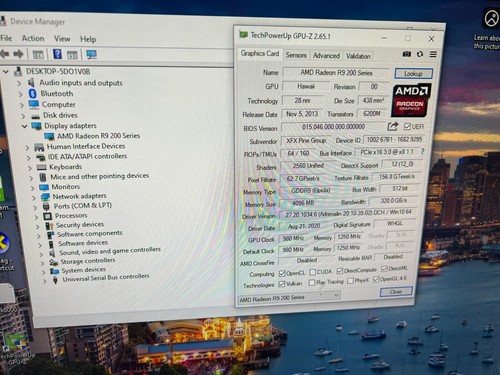Image resolution: width=500 pixels, height=375 pixels.
Task: Click the Driver Version field
Action: coord(348,213)
